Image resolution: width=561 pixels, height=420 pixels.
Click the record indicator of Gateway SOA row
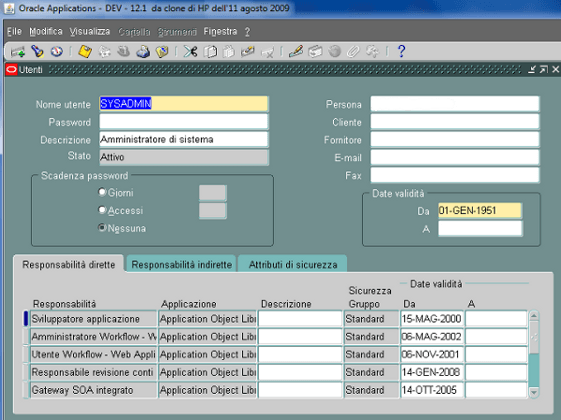pyautogui.click(x=25, y=390)
